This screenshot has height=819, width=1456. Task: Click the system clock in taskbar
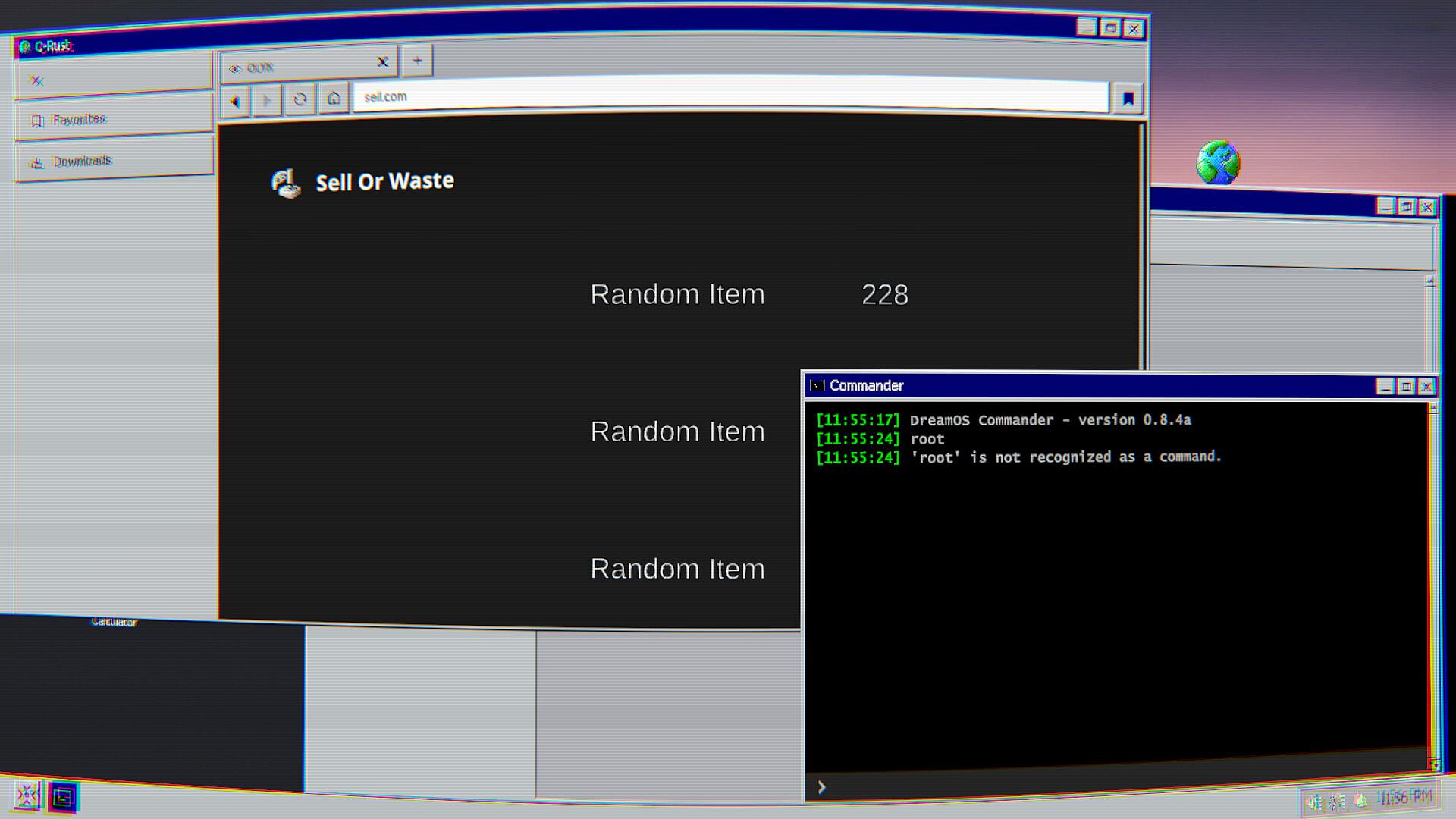click(1404, 796)
